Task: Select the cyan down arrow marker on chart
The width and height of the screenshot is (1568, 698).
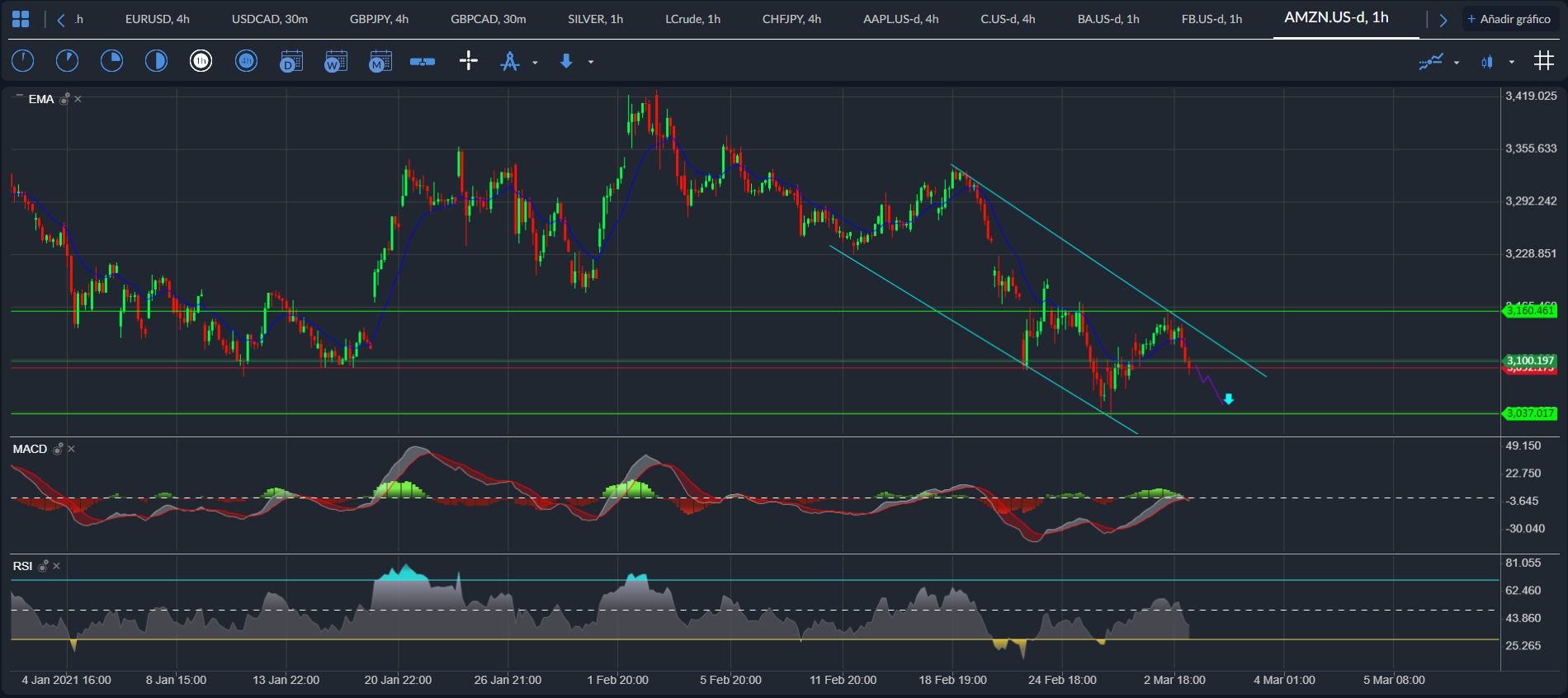Action: [x=1228, y=399]
